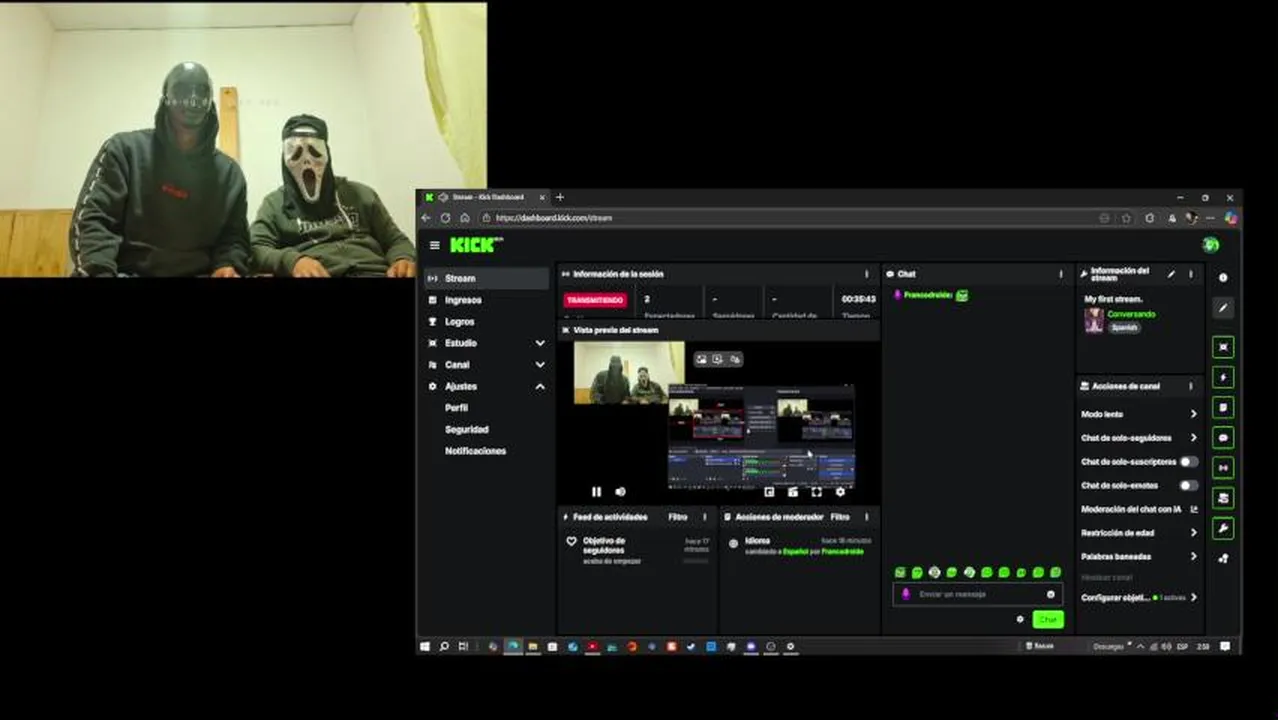This screenshot has height=720, width=1278.
Task: Select the Objetivo de seguidores activity entry
Action: [637, 550]
